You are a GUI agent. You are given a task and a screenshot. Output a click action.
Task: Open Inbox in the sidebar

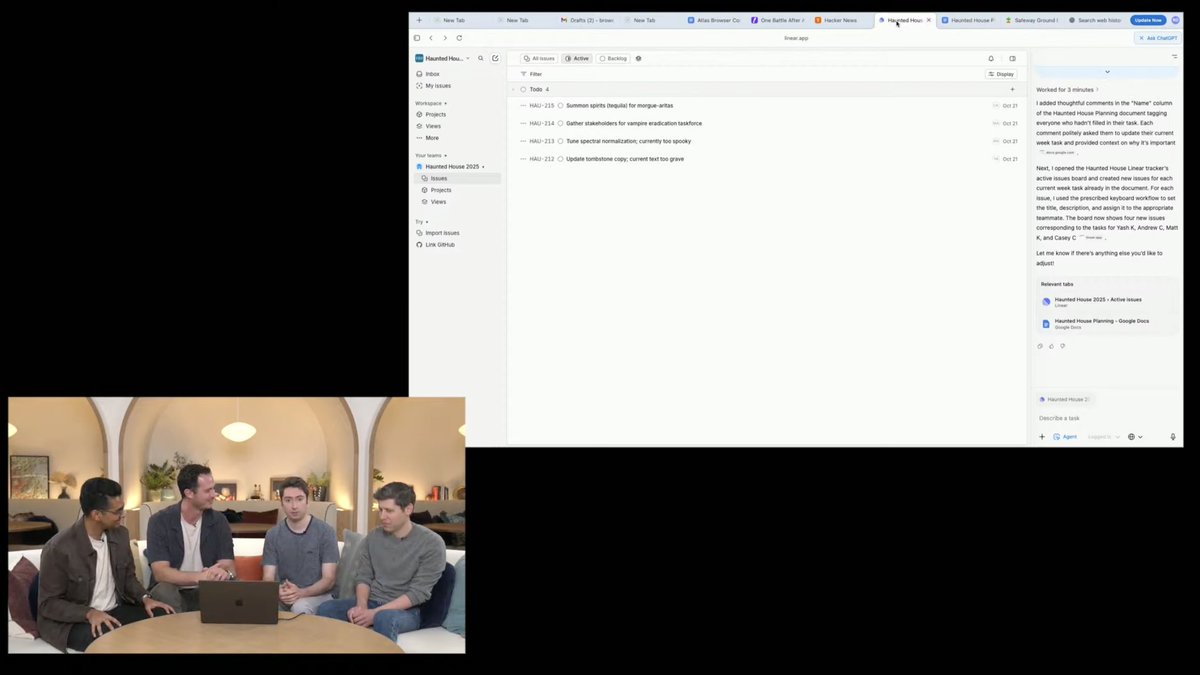click(x=428, y=74)
